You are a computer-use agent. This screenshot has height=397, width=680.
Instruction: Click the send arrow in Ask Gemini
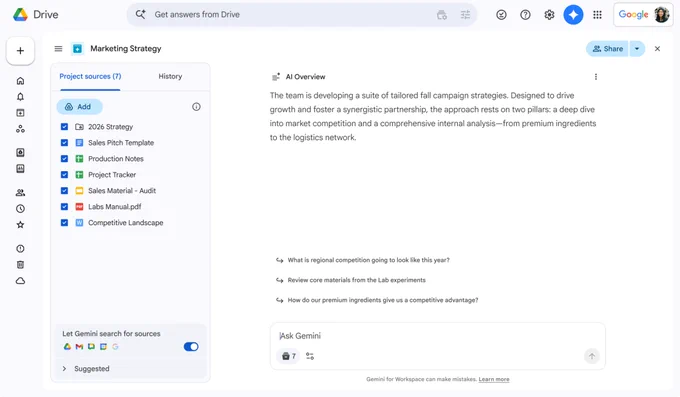click(x=592, y=356)
